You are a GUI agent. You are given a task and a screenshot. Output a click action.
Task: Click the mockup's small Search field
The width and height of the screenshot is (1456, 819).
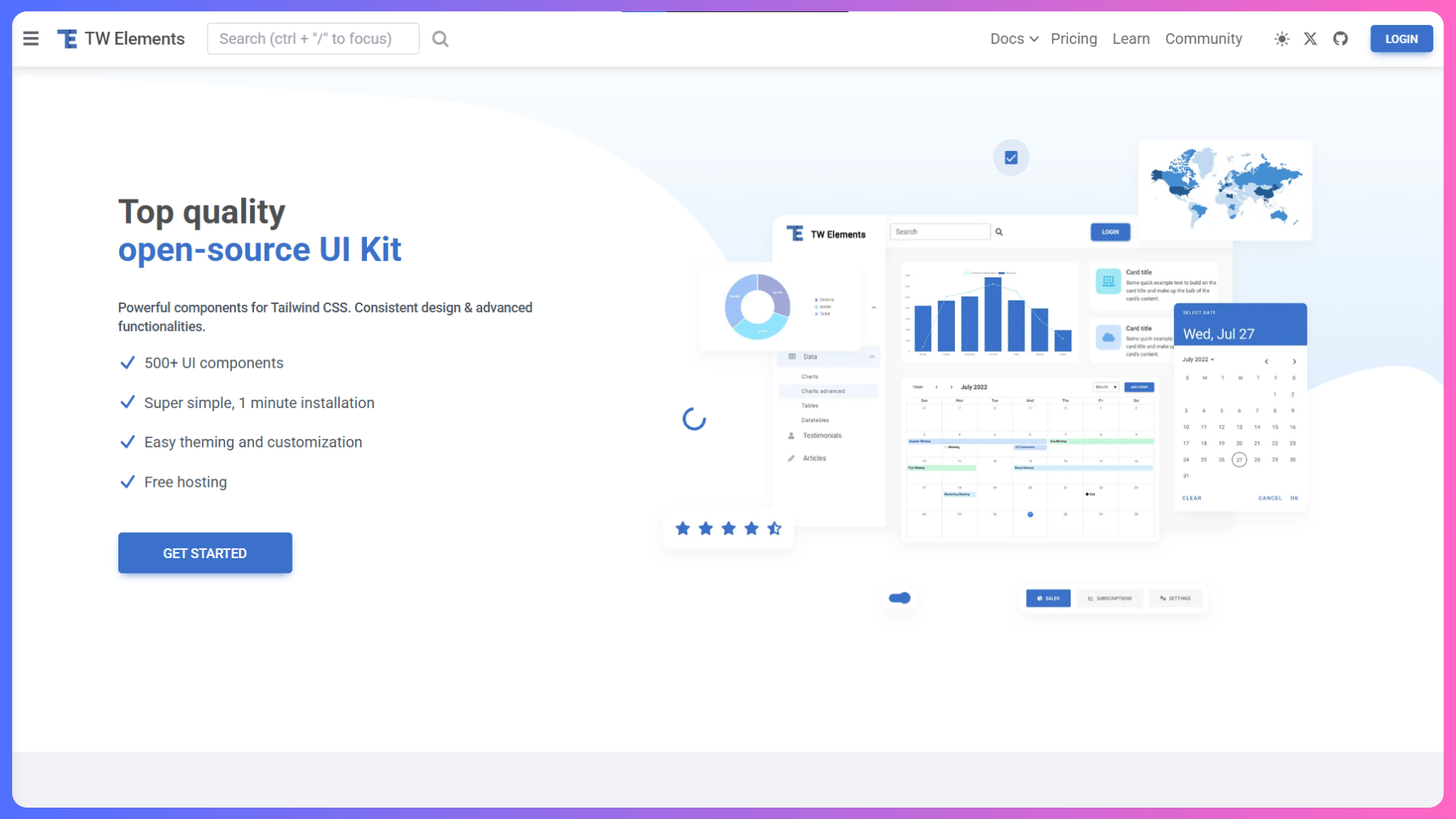[x=940, y=232]
